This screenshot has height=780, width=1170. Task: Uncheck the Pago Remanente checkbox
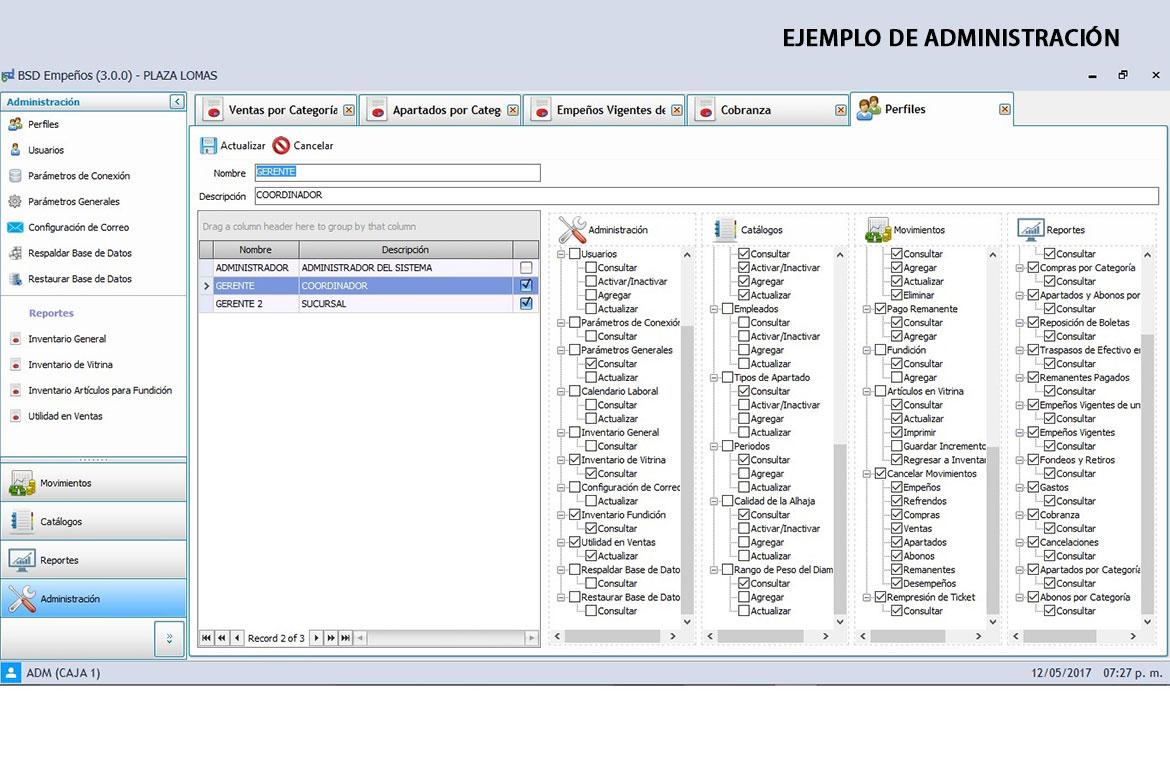(x=880, y=308)
